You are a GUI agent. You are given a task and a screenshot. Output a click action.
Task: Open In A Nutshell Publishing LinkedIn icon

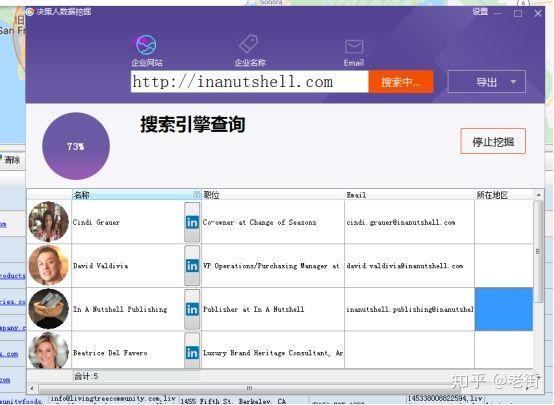pyautogui.click(x=192, y=309)
